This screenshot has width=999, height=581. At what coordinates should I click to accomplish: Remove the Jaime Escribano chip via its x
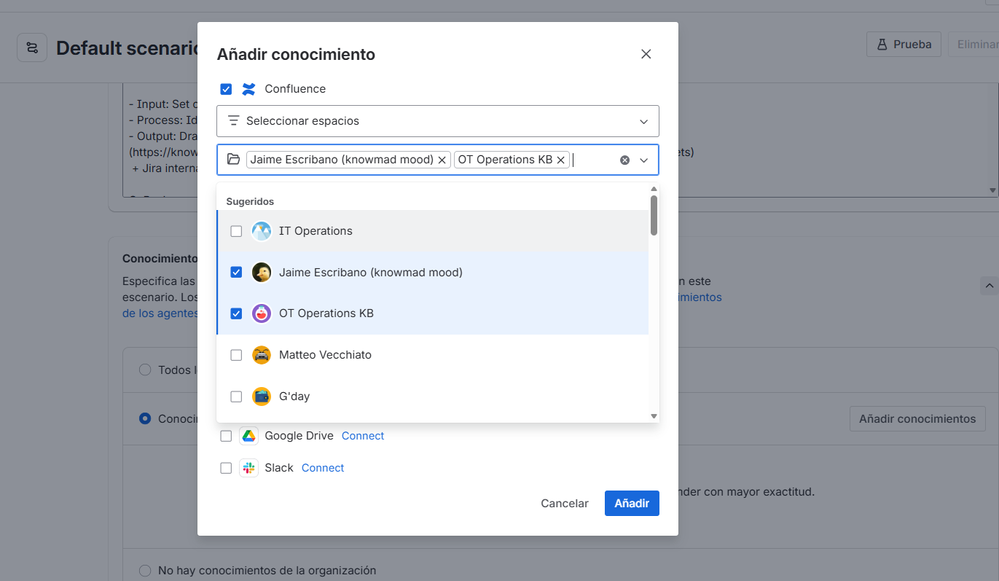point(442,159)
